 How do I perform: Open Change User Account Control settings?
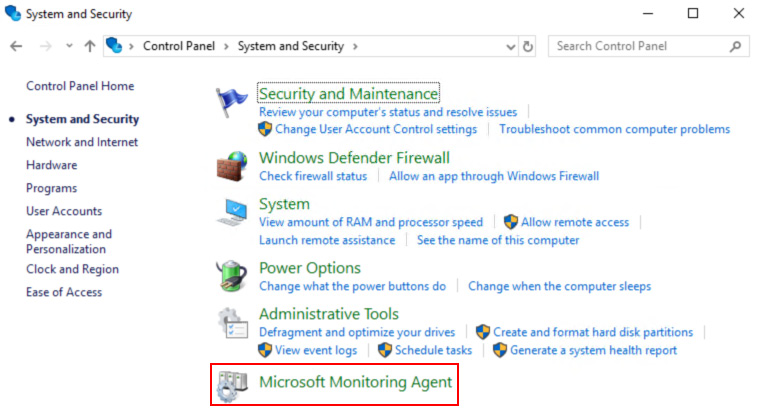tap(376, 129)
